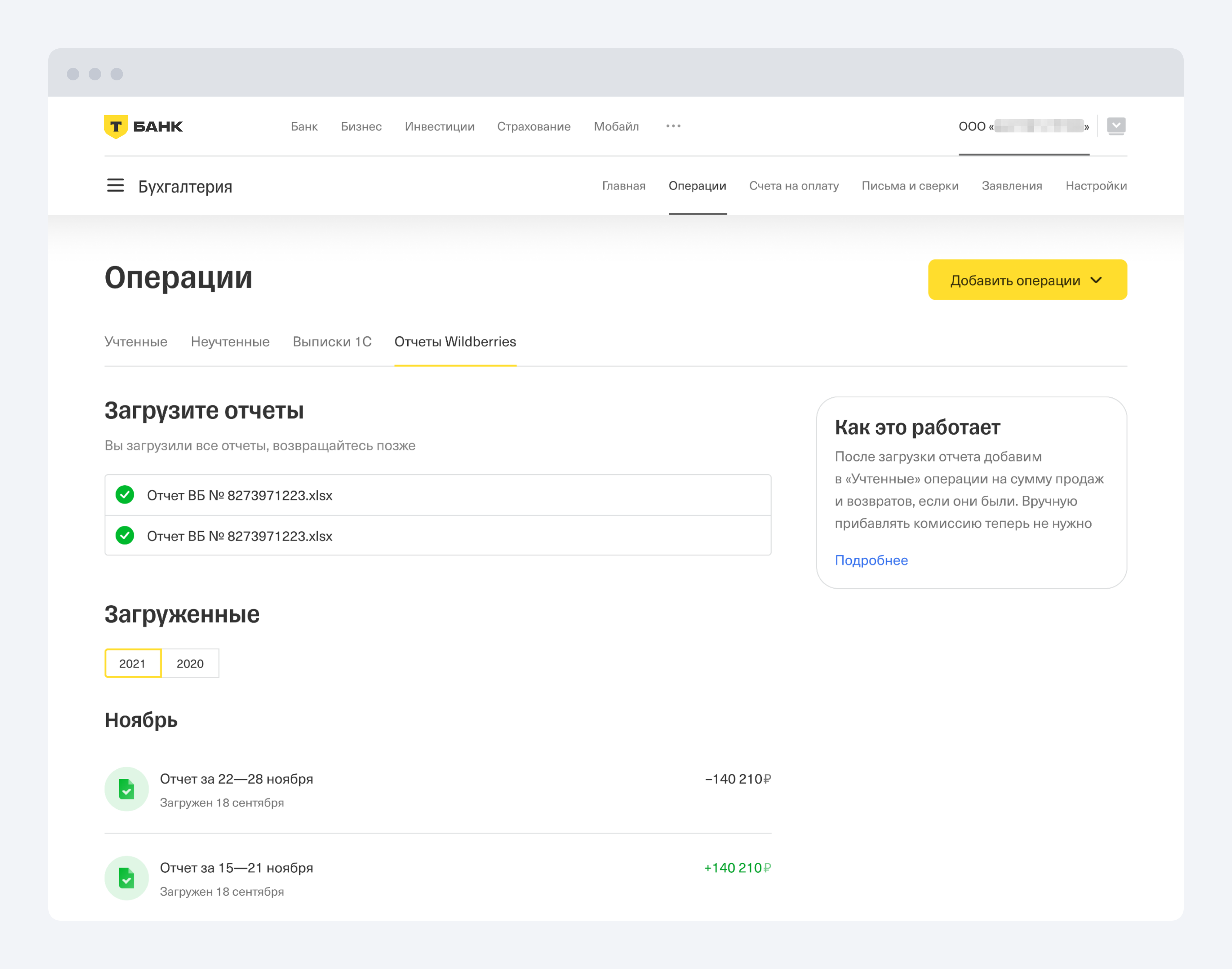The image size is (1232, 969).
Task: Switch to the 2020 year filter
Action: 190,663
